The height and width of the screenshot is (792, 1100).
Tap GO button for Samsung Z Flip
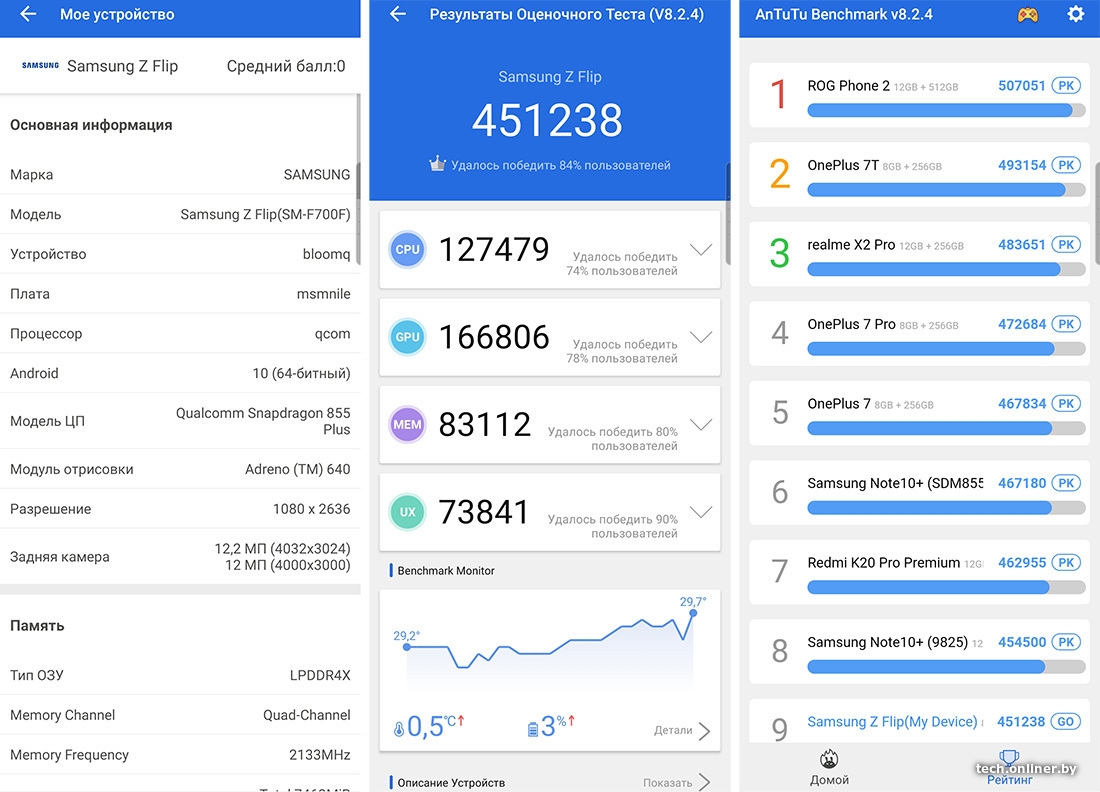[x=1066, y=722]
